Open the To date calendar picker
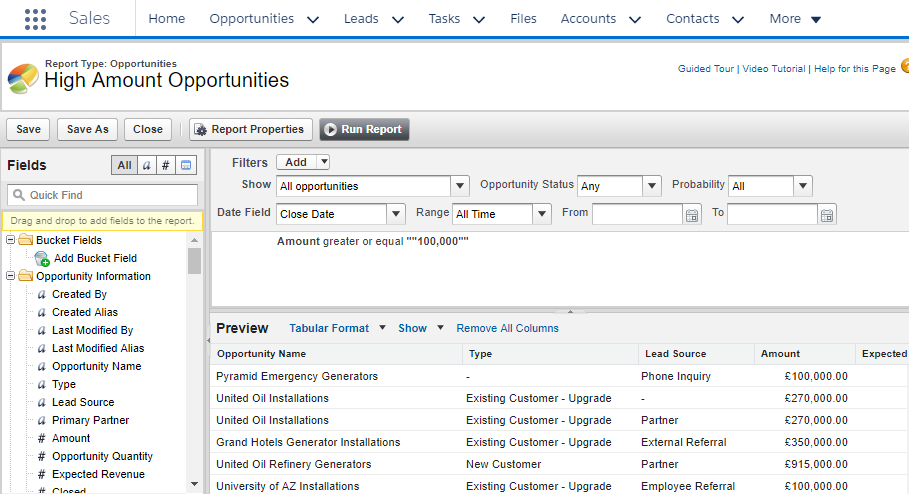 click(x=827, y=215)
